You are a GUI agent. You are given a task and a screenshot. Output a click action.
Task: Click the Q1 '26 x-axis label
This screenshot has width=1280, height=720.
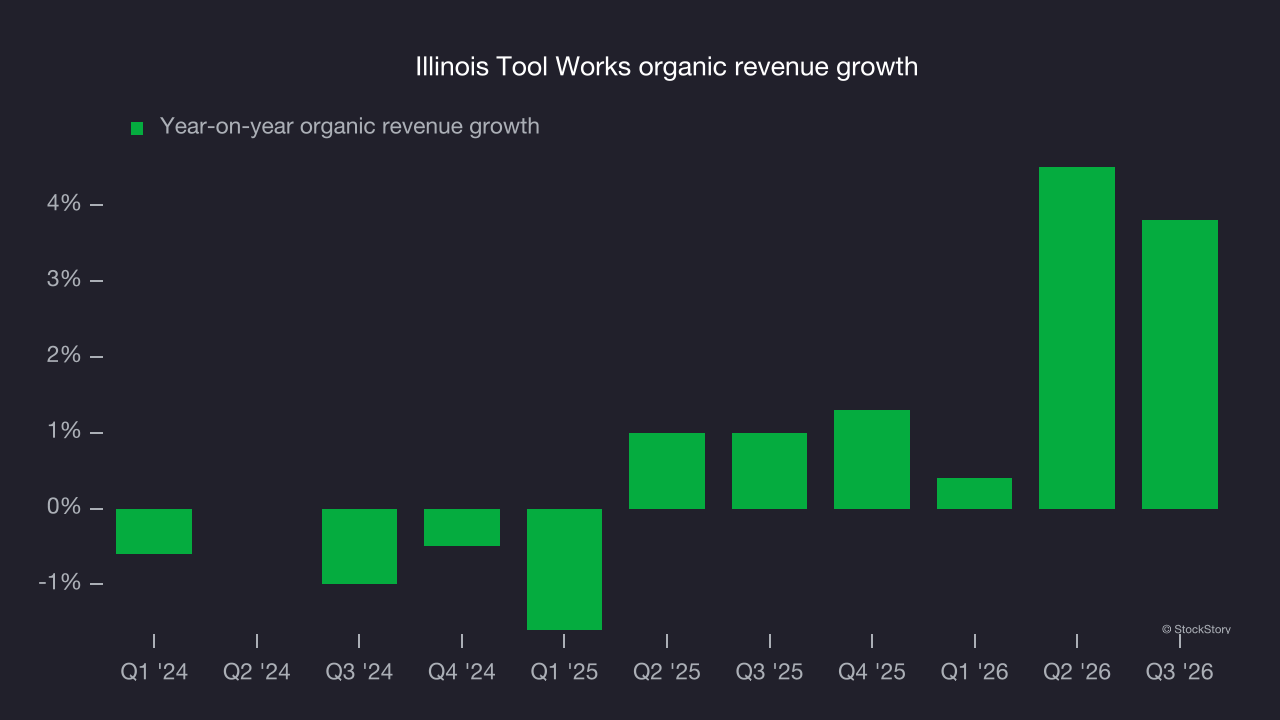pyautogui.click(x=975, y=672)
